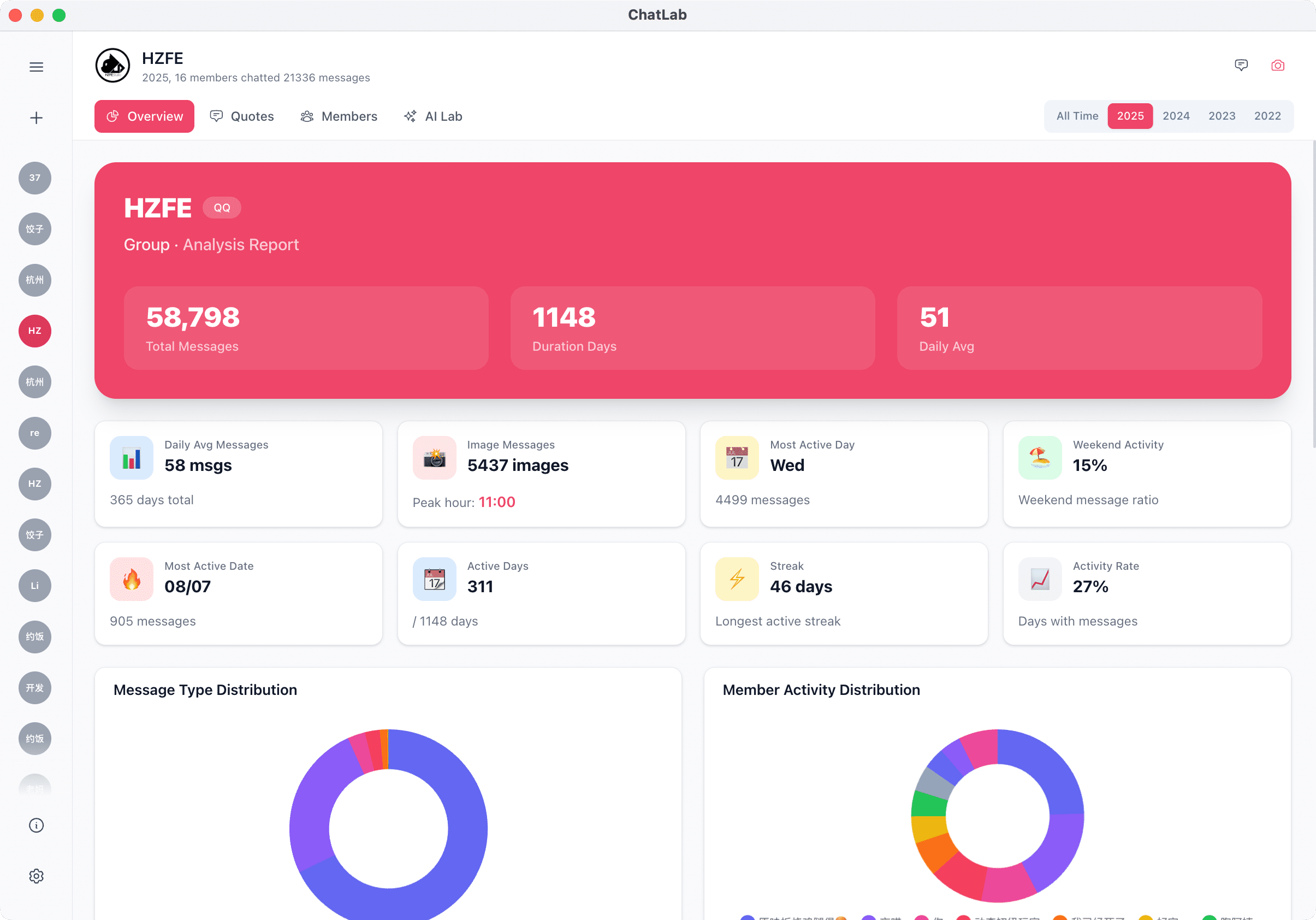Open chat messages via the speech bubble icon

point(1242,65)
